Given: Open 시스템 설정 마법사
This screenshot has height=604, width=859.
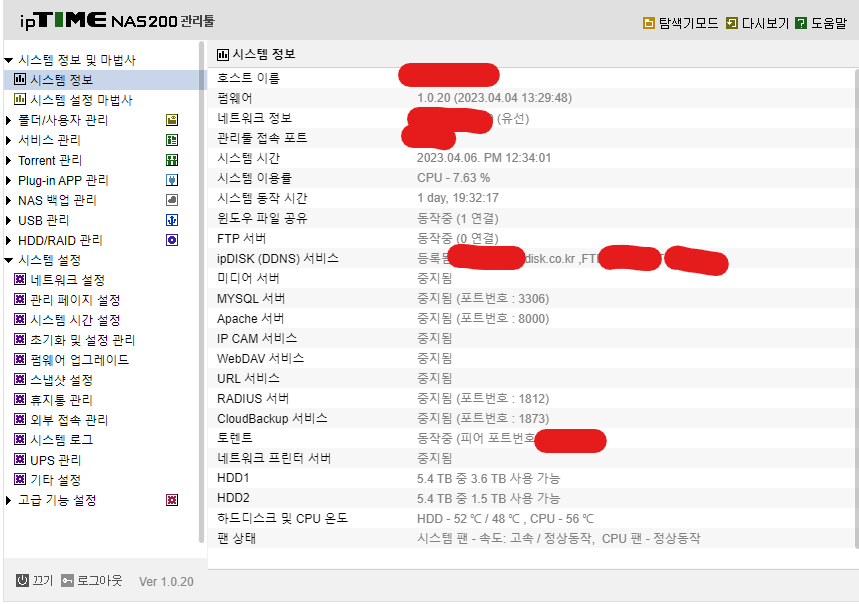Looking at the screenshot, I should [x=81, y=100].
